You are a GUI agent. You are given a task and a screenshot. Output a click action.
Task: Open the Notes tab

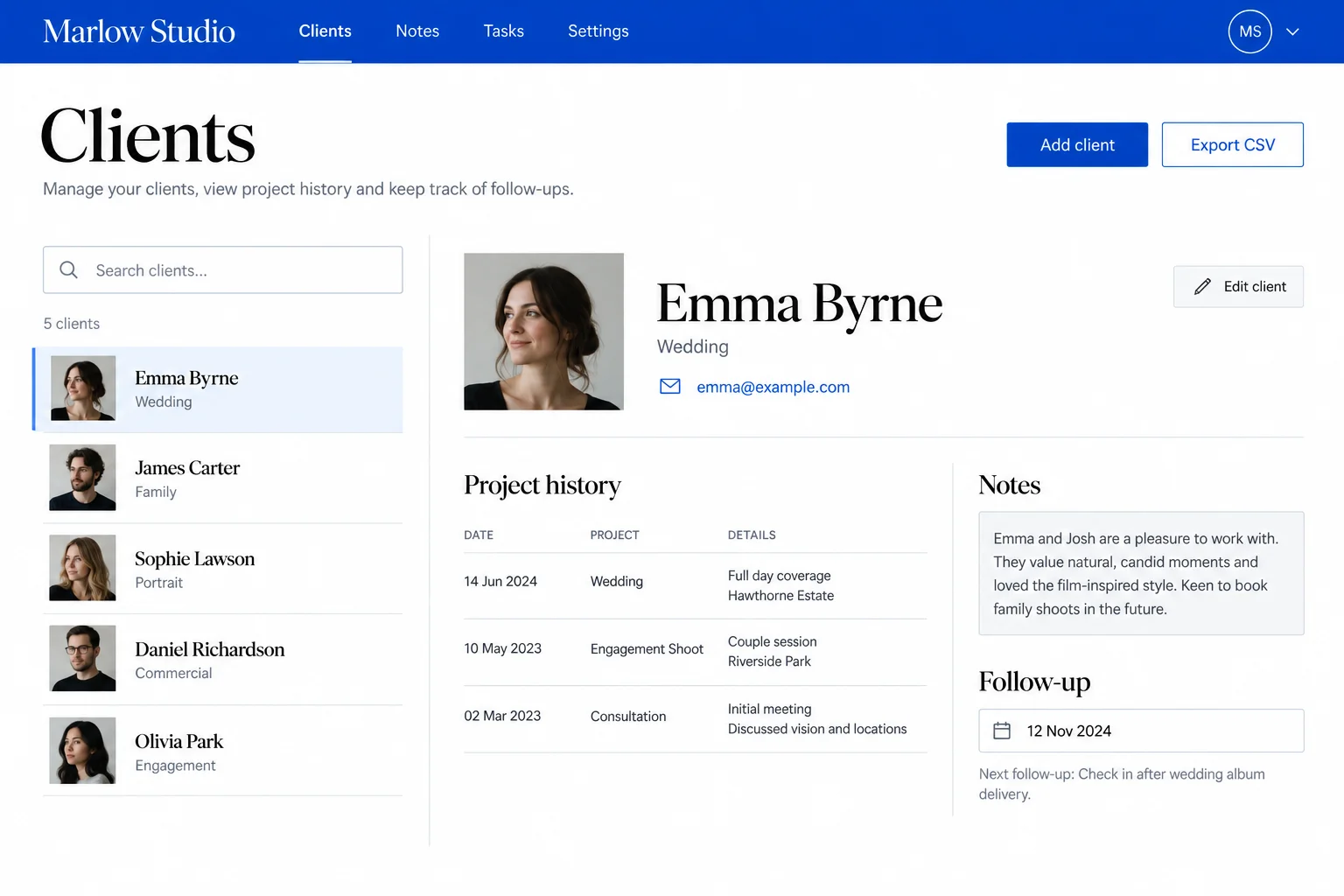417,31
